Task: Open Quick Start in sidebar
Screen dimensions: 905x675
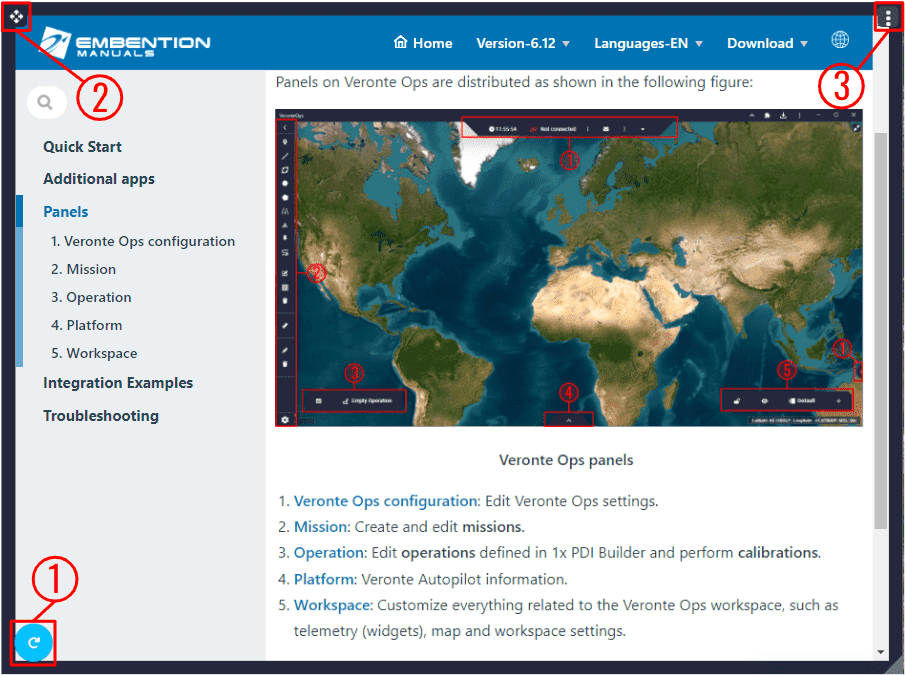Action: click(x=82, y=147)
